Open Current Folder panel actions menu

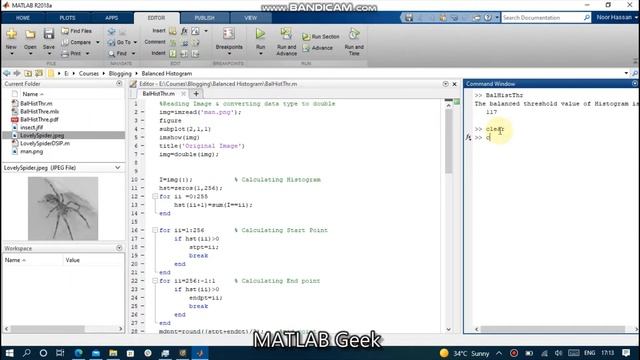119,84
